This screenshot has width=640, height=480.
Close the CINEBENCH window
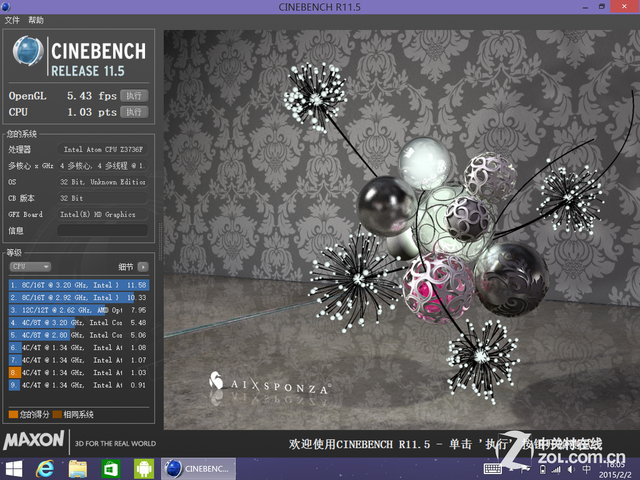coord(624,7)
